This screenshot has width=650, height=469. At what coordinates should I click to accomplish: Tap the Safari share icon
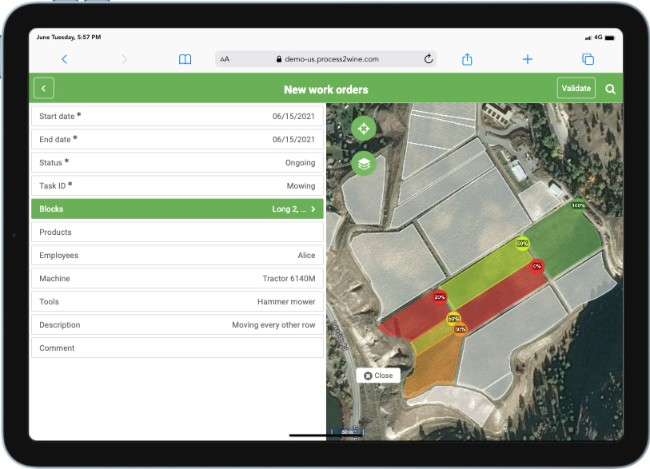point(467,59)
